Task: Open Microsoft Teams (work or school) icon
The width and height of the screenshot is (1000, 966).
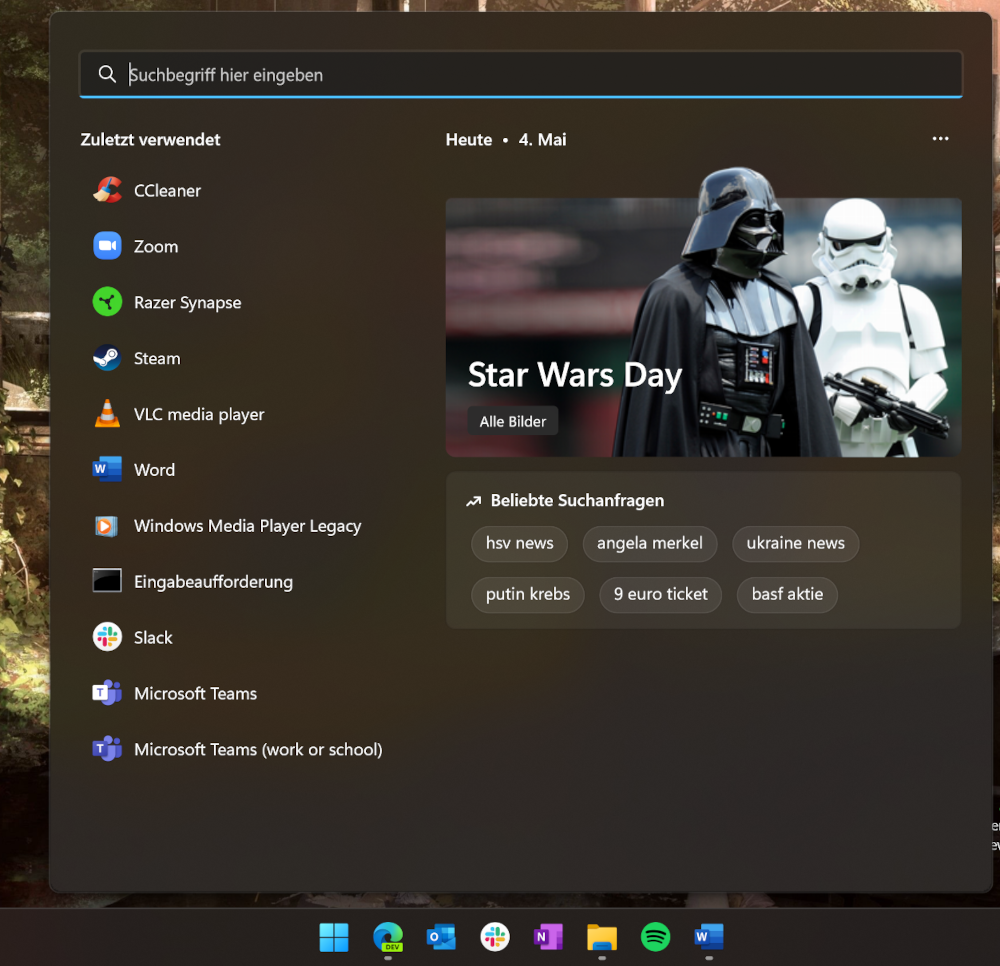Action: (x=107, y=749)
